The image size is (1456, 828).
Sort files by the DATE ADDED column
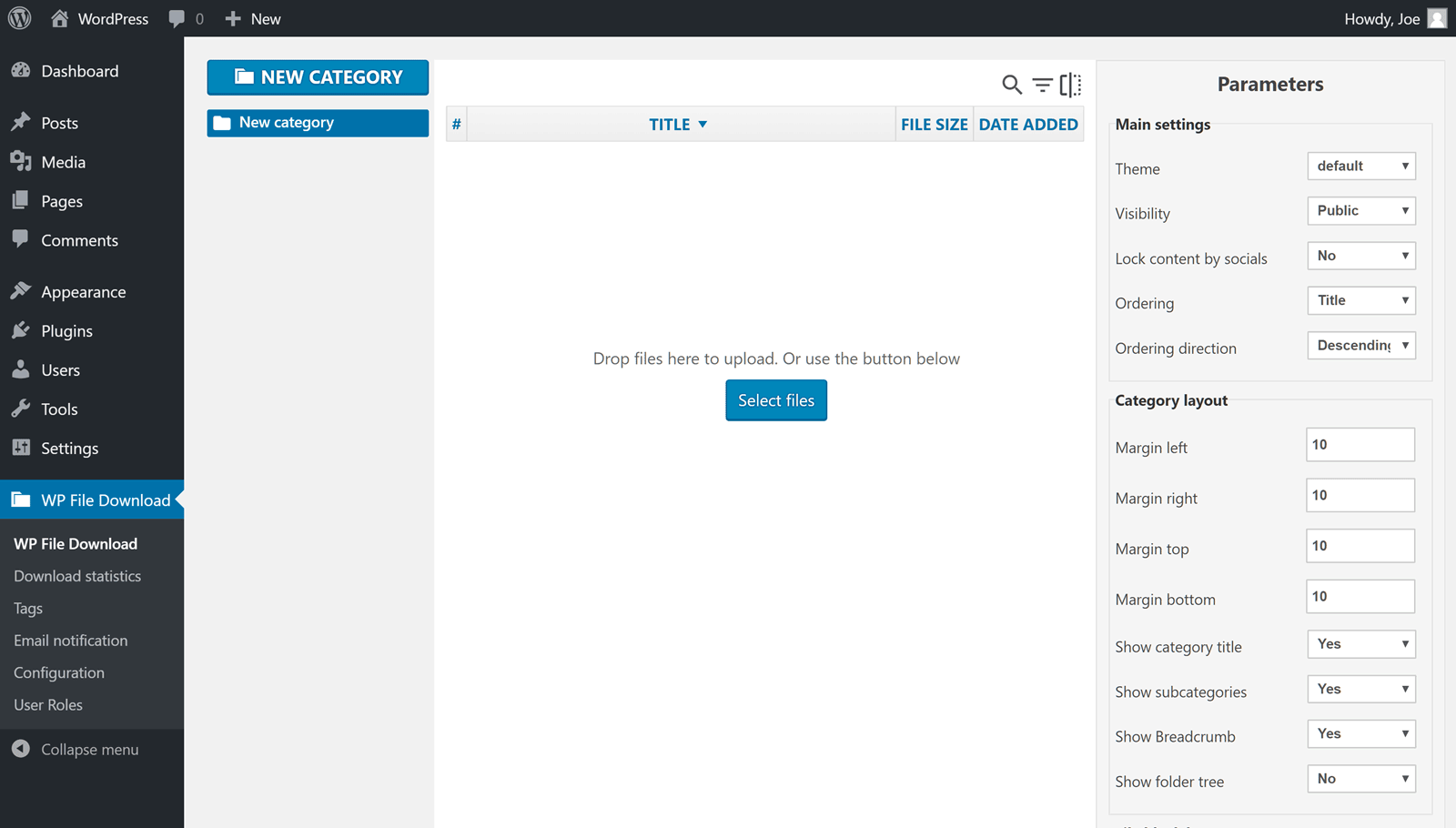click(x=1028, y=125)
